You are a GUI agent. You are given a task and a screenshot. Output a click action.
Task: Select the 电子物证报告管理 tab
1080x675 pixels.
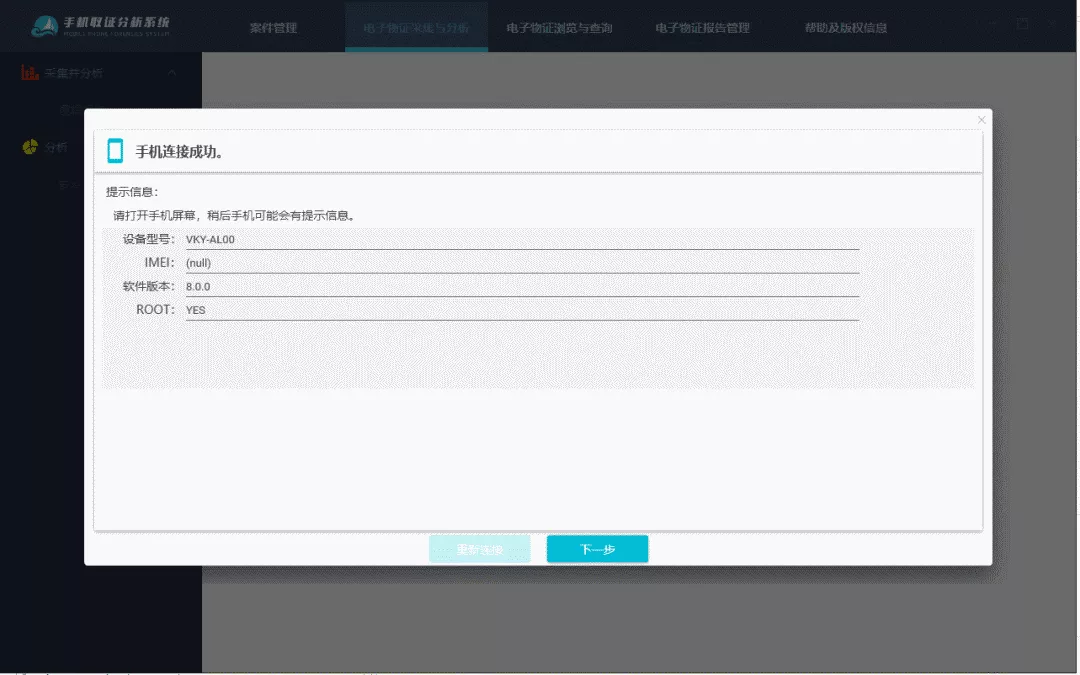pyautogui.click(x=702, y=28)
